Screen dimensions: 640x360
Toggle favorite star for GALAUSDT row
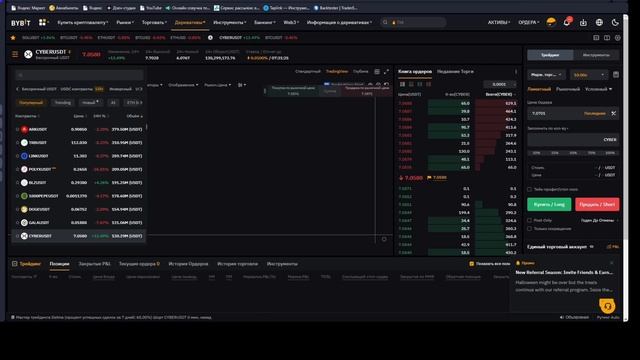[x=17, y=223]
